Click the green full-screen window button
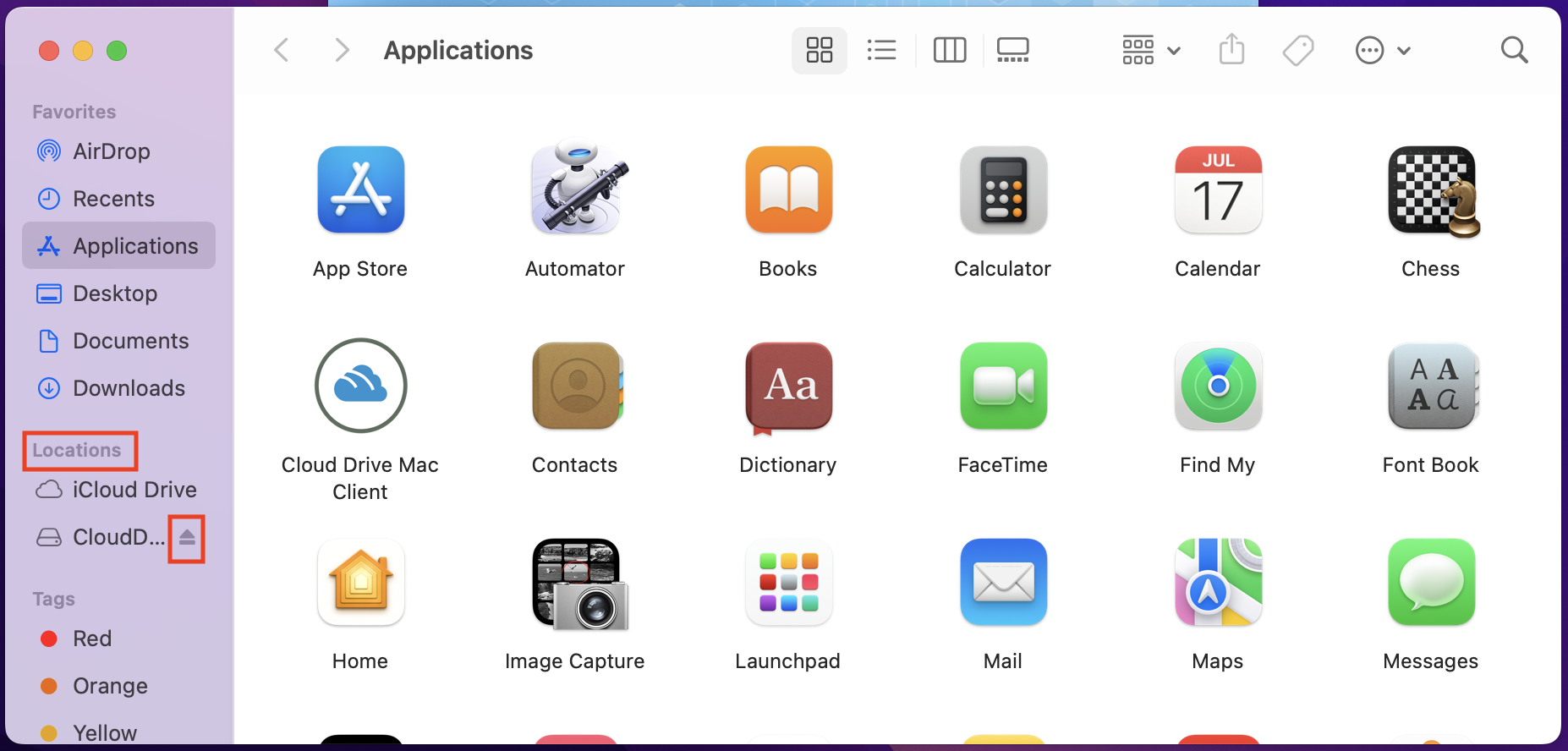The image size is (1568, 751). (x=117, y=51)
